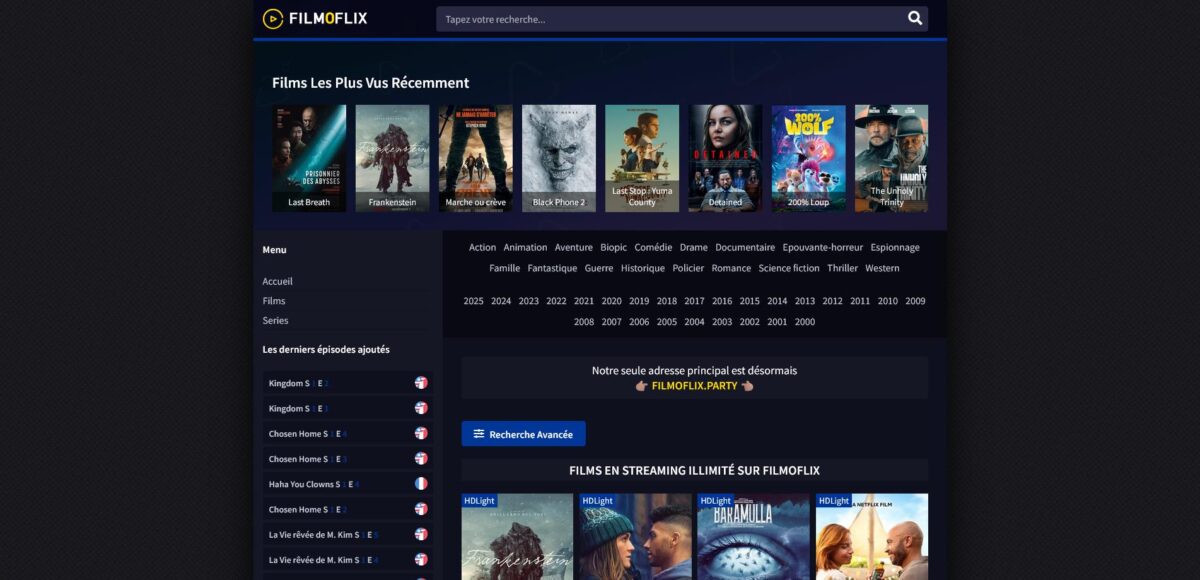Filter films by year 2008

(x=584, y=322)
